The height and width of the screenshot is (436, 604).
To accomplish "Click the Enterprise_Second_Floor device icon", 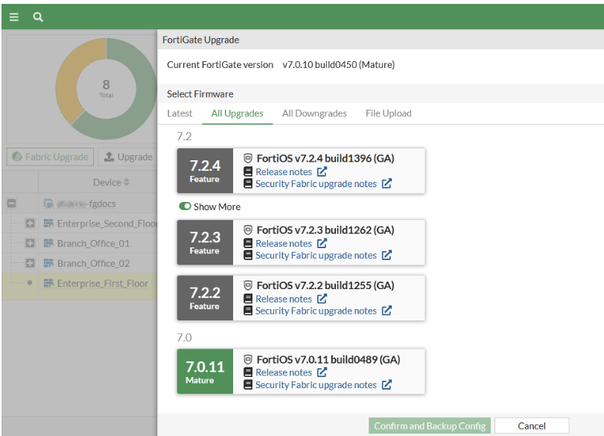I will point(49,223).
